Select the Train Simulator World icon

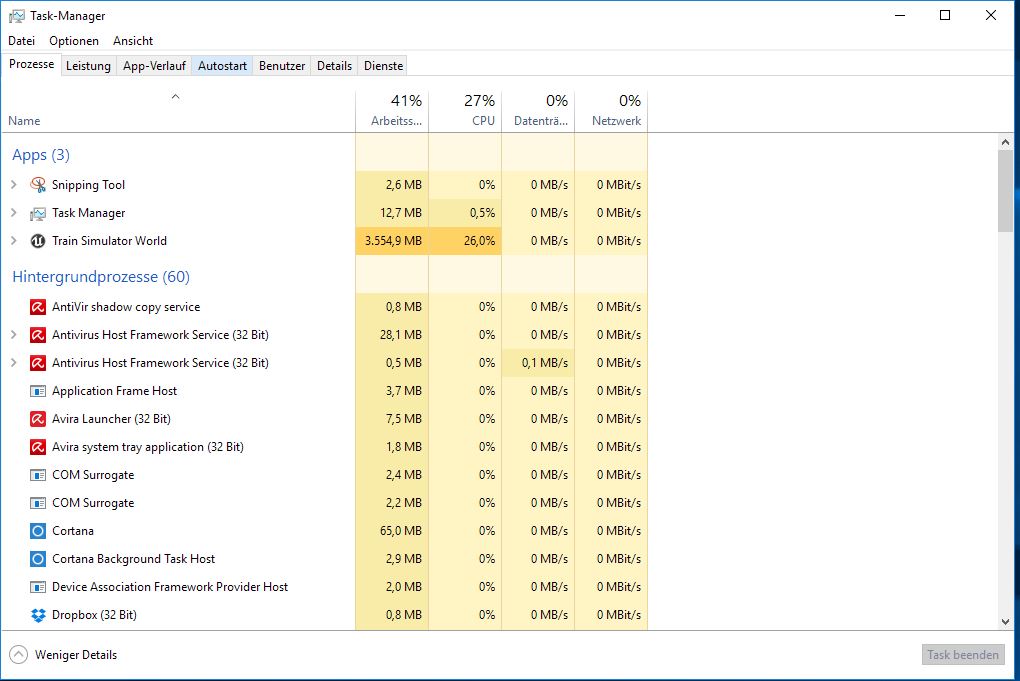pos(38,241)
